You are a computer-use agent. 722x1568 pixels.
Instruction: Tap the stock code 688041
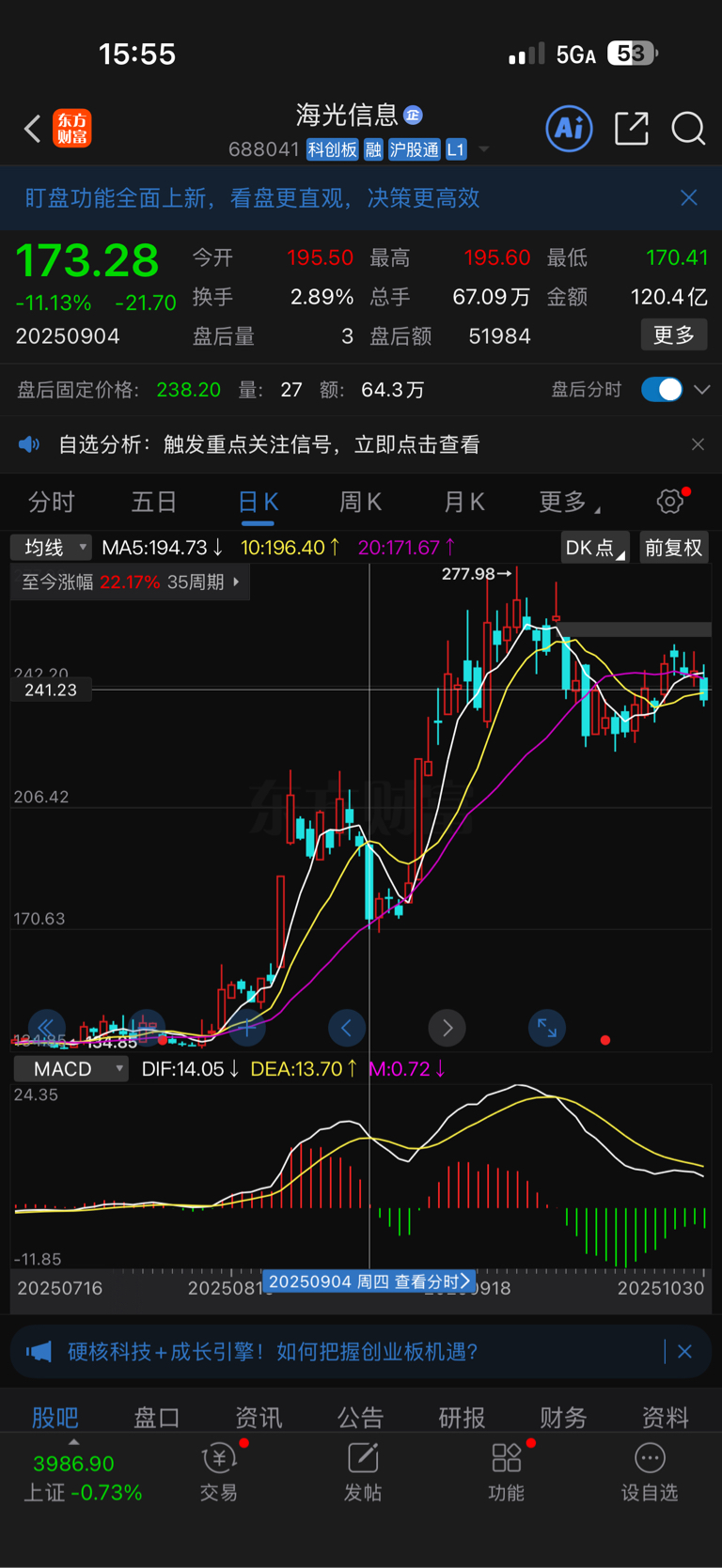[x=264, y=149]
